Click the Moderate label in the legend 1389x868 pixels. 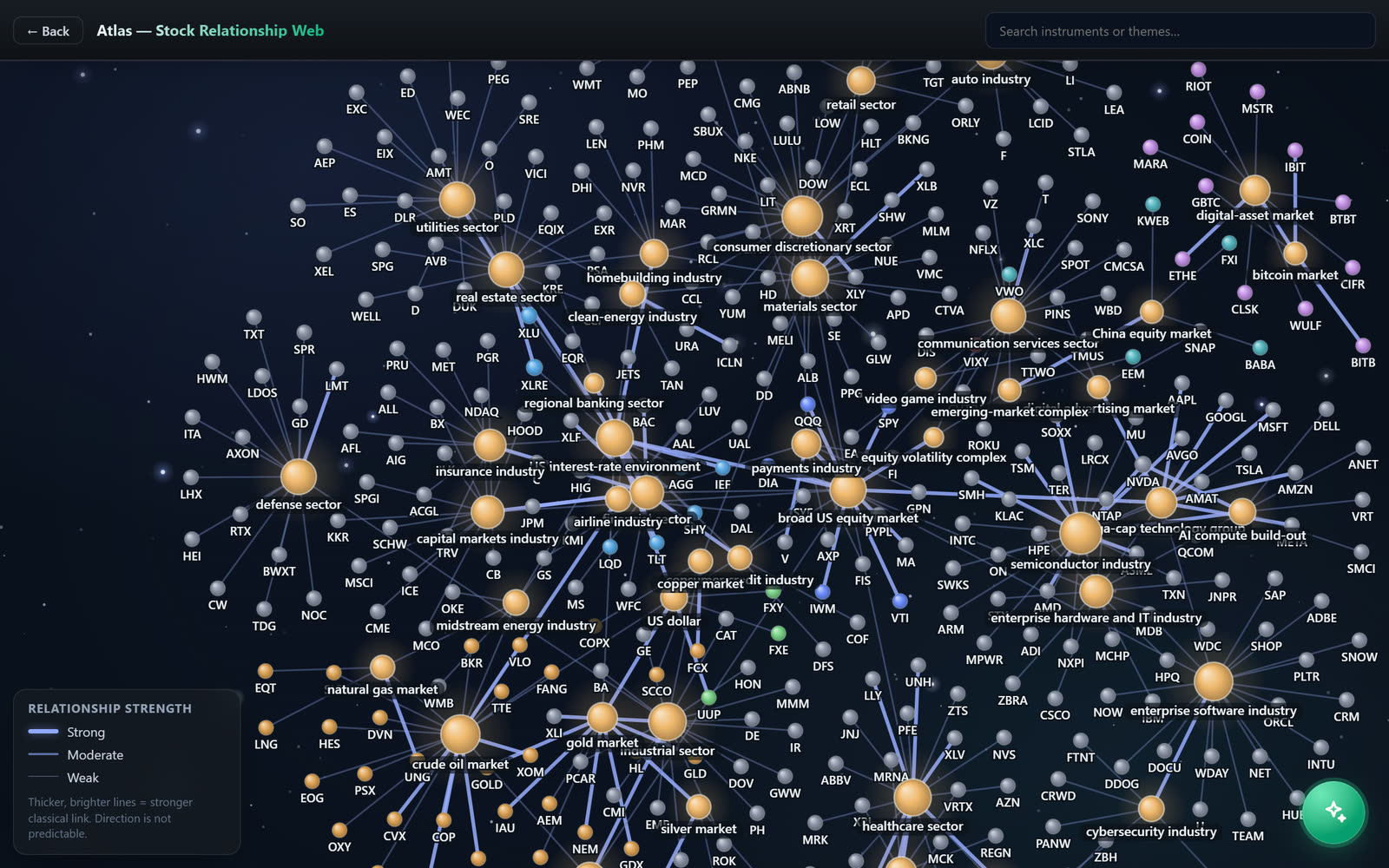tap(95, 755)
